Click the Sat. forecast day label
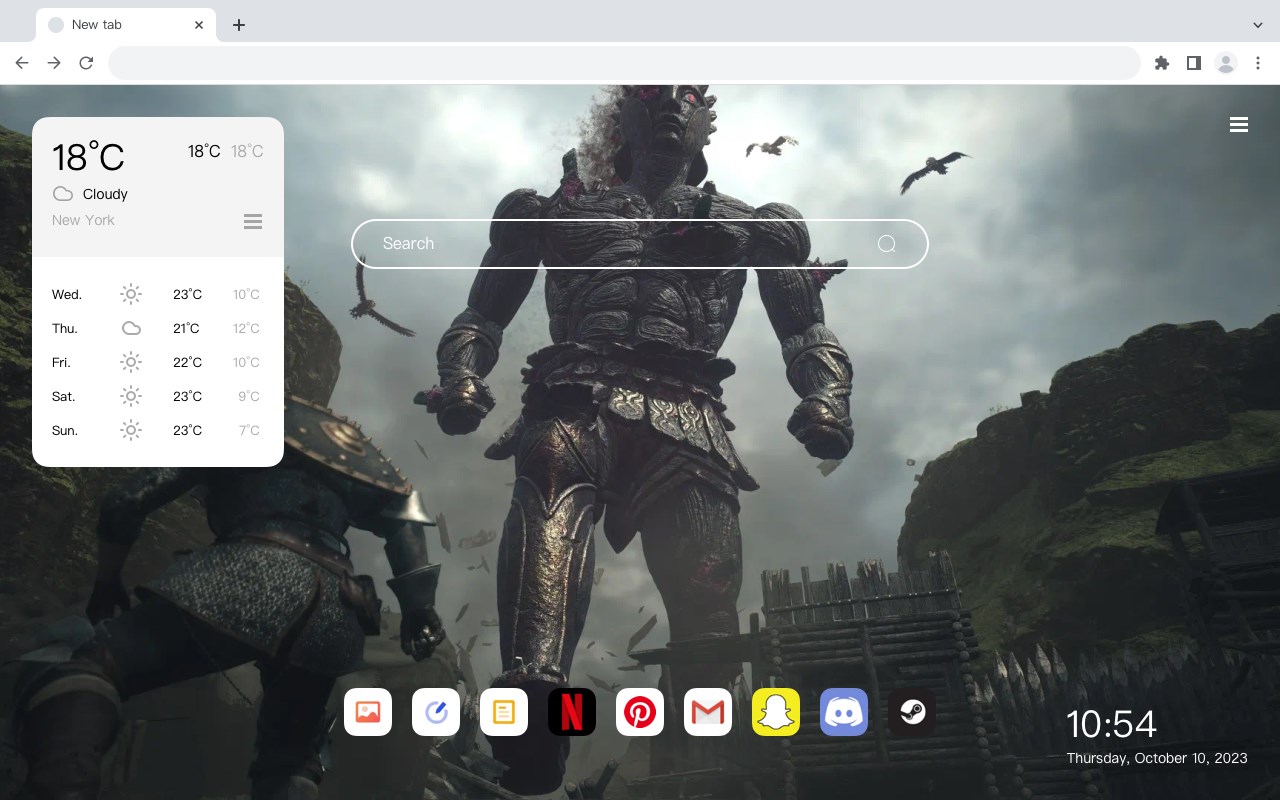Image resolution: width=1280 pixels, height=800 pixels. (x=64, y=396)
